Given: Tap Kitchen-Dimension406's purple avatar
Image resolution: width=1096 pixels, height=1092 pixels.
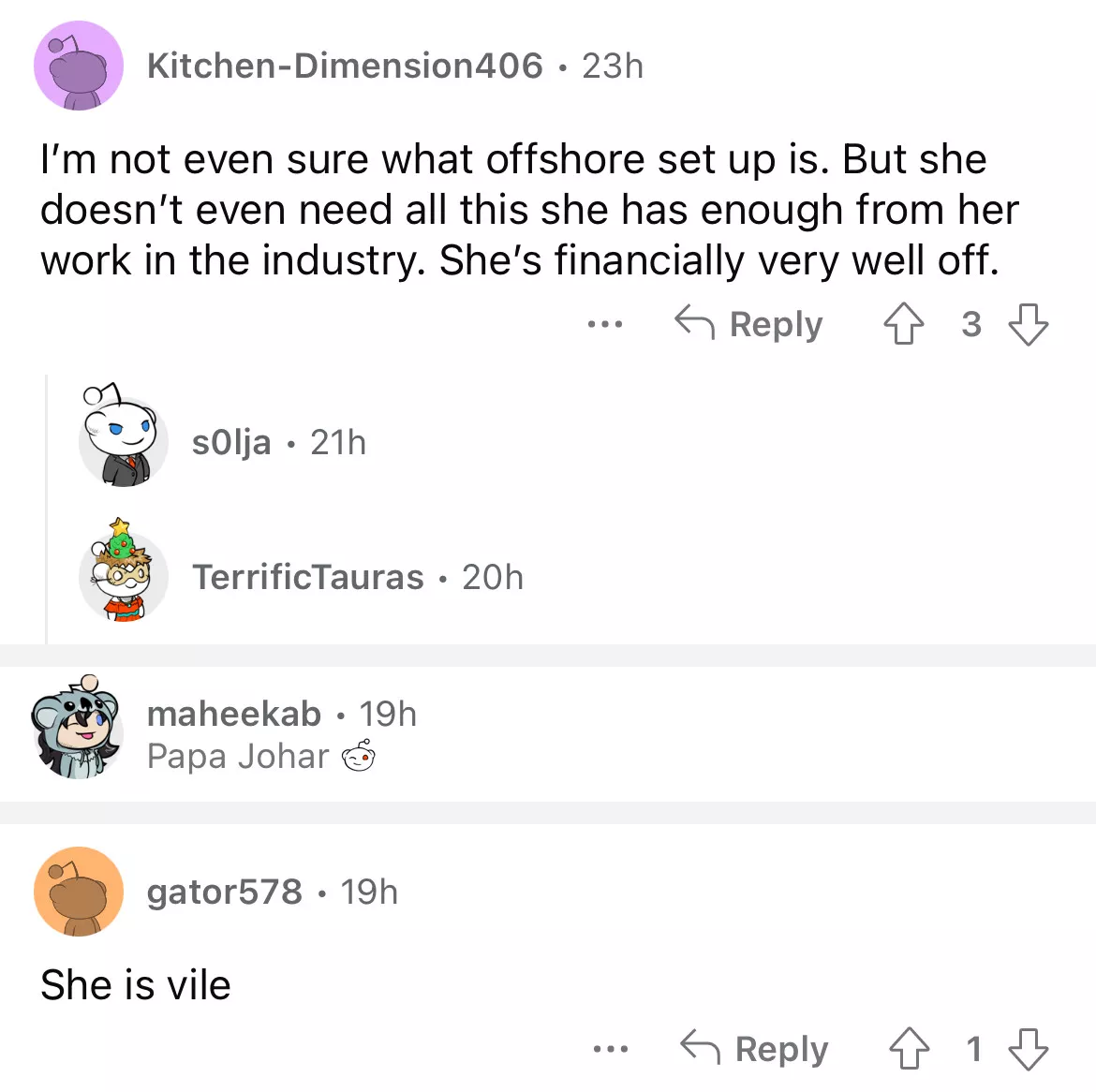Looking at the screenshot, I should pos(79,66).
